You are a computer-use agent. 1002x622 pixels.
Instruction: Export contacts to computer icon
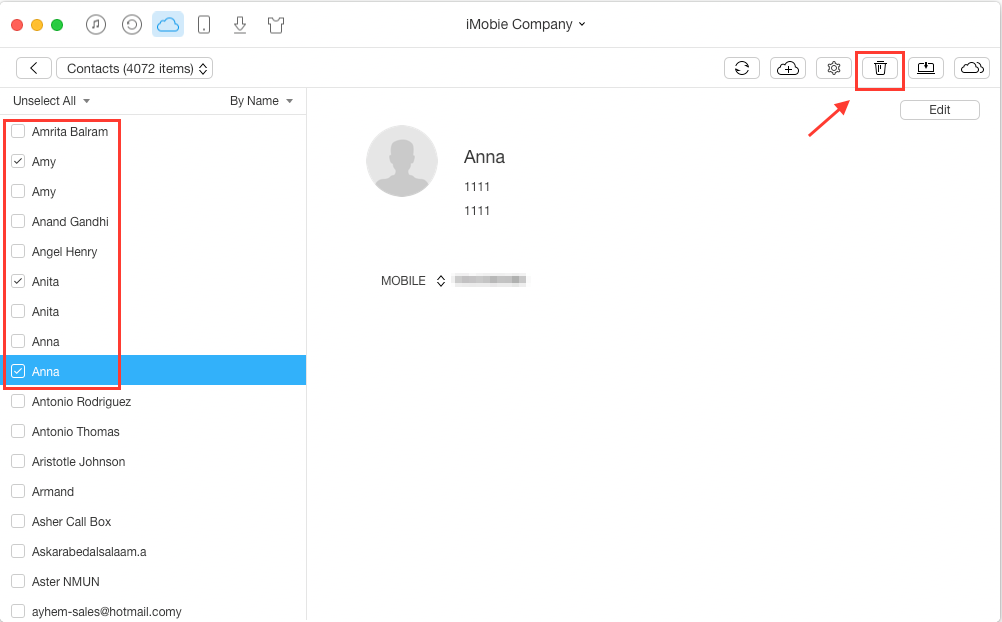coord(926,68)
